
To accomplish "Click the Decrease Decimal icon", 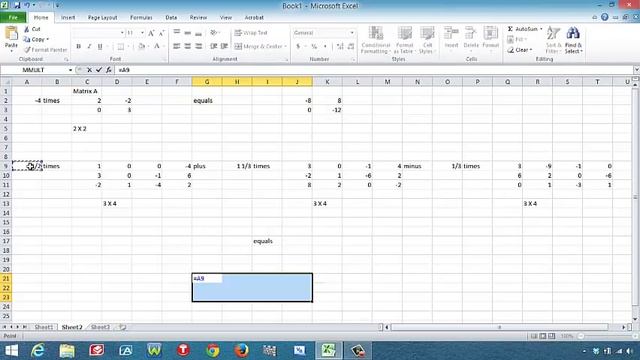I will 351,47.
